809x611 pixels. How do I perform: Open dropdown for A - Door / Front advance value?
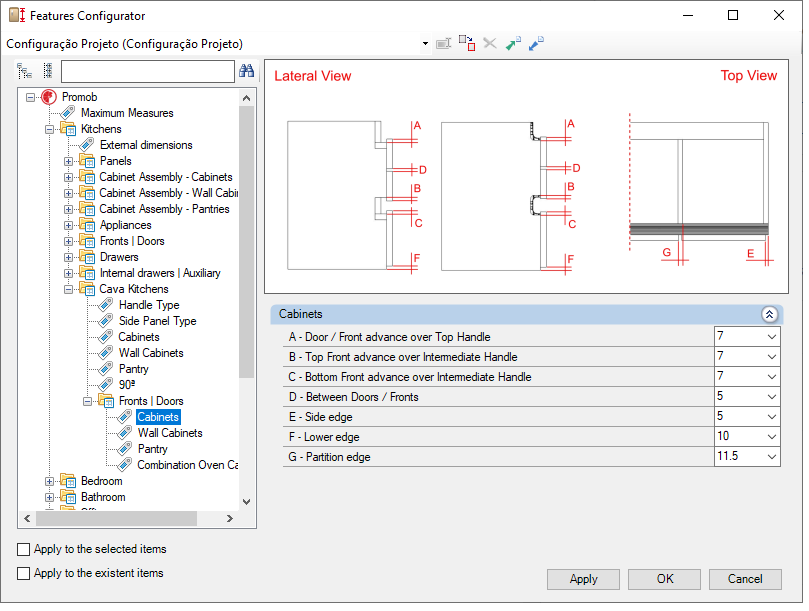(x=771, y=337)
